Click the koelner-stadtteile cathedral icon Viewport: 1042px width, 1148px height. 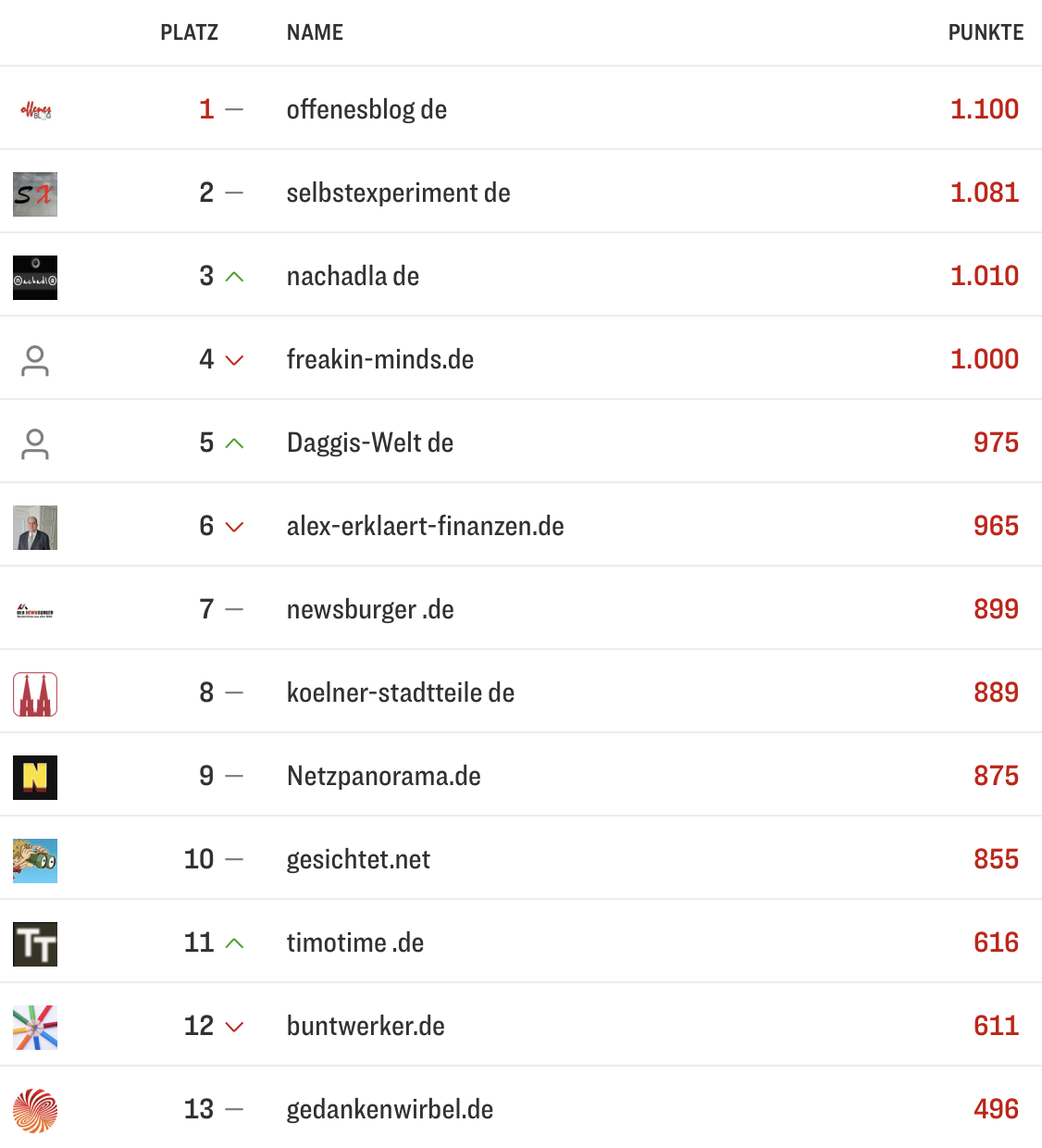point(35,694)
